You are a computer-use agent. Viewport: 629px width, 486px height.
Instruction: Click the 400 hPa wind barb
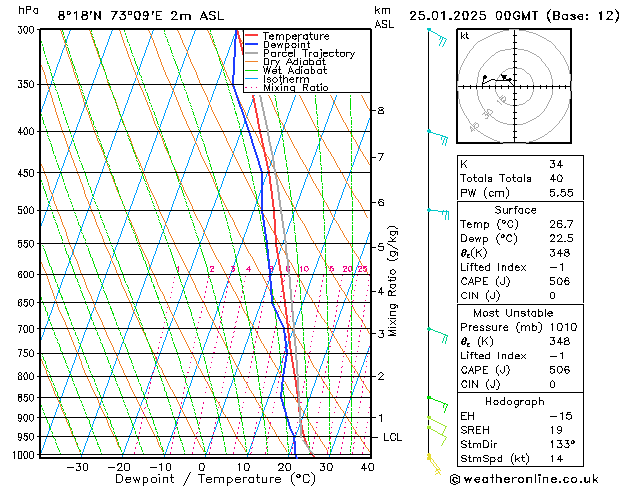[x=438, y=137]
